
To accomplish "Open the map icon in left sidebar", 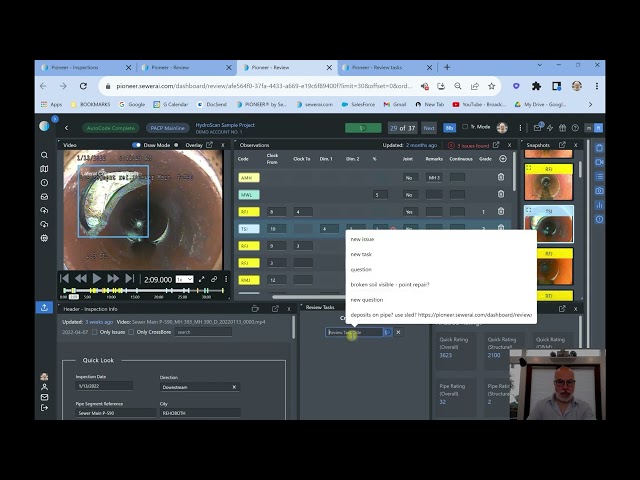I will pos(44,169).
